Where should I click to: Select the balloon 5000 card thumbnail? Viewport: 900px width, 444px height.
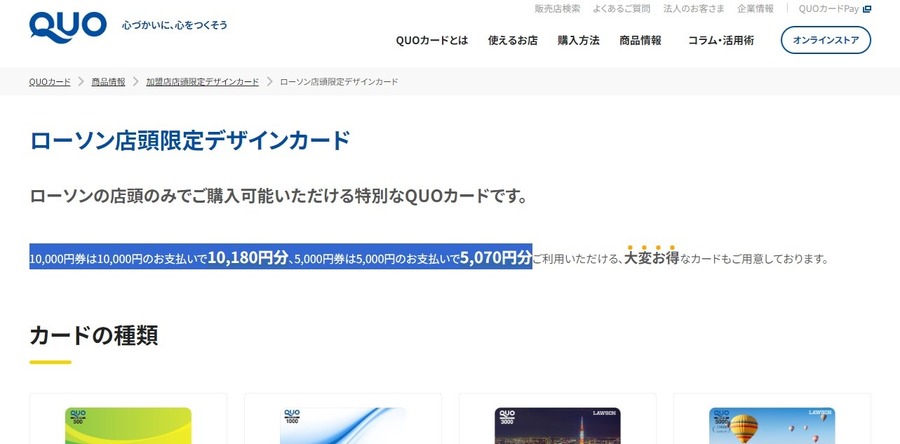772,426
